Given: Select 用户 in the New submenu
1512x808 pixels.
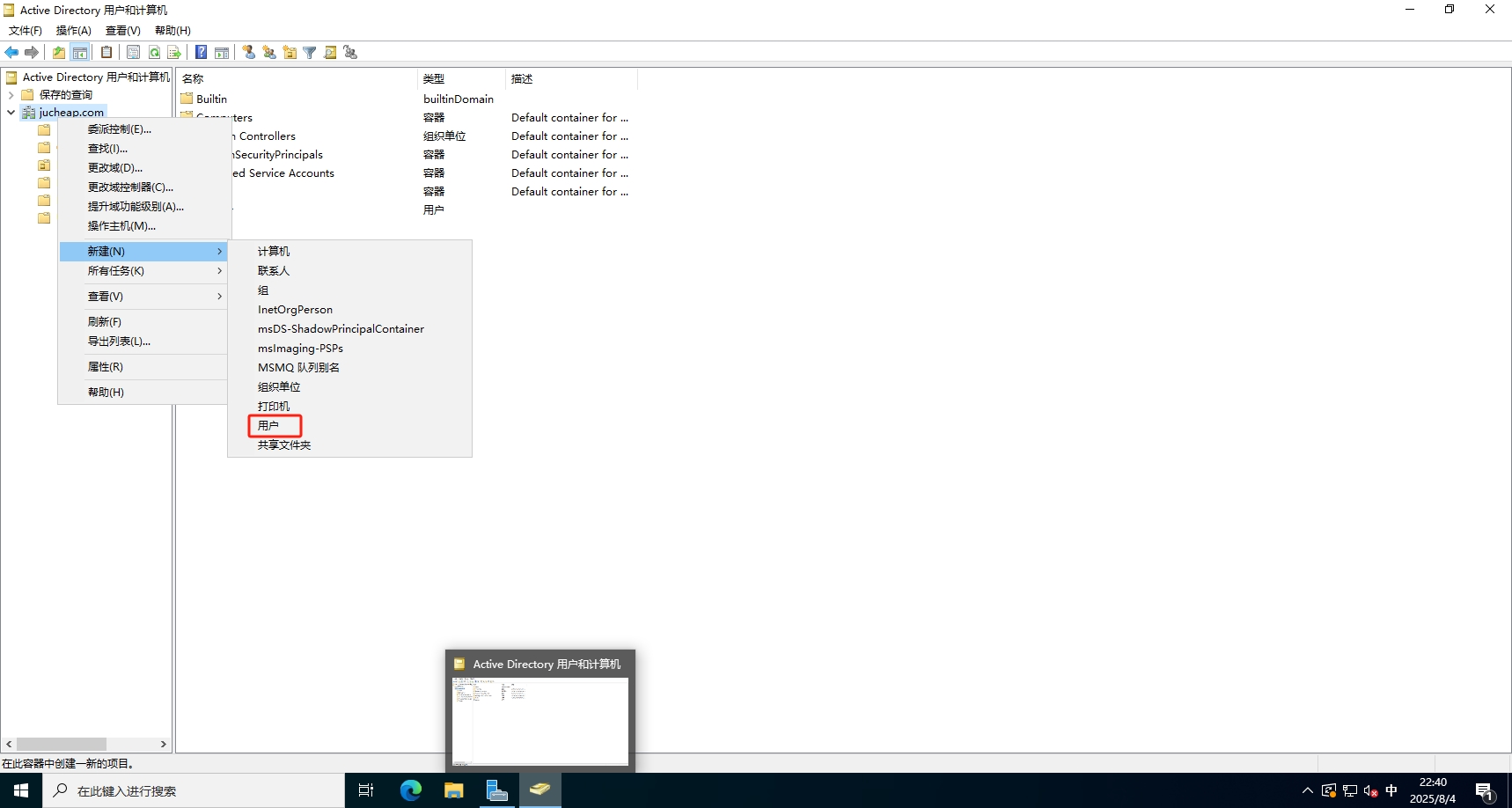Looking at the screenshot, I should (x=349, y=426).
